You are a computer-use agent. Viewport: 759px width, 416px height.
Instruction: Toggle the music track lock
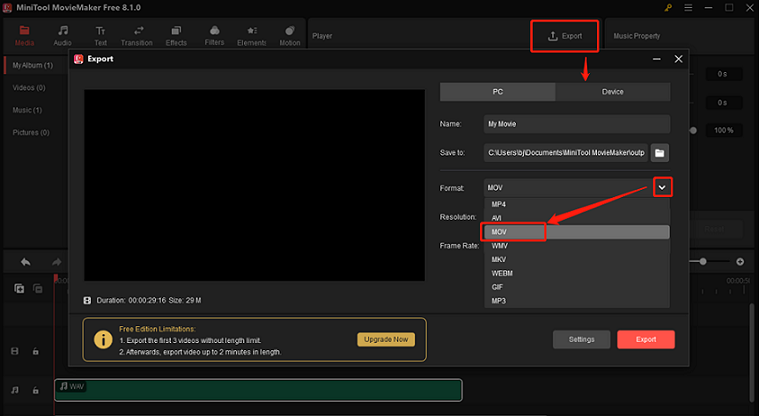(35, 390)
